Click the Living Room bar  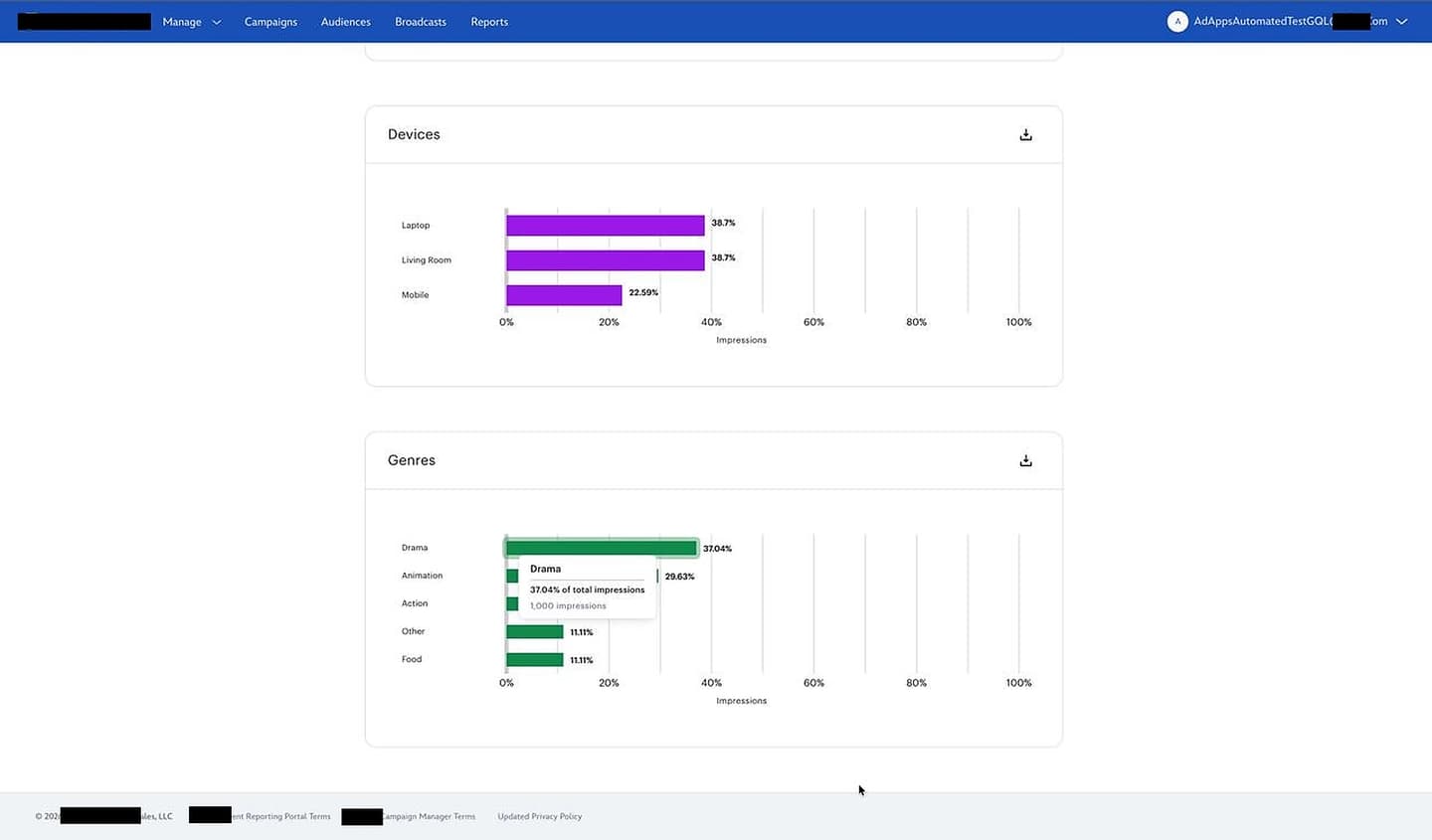(x=605, y=259)
